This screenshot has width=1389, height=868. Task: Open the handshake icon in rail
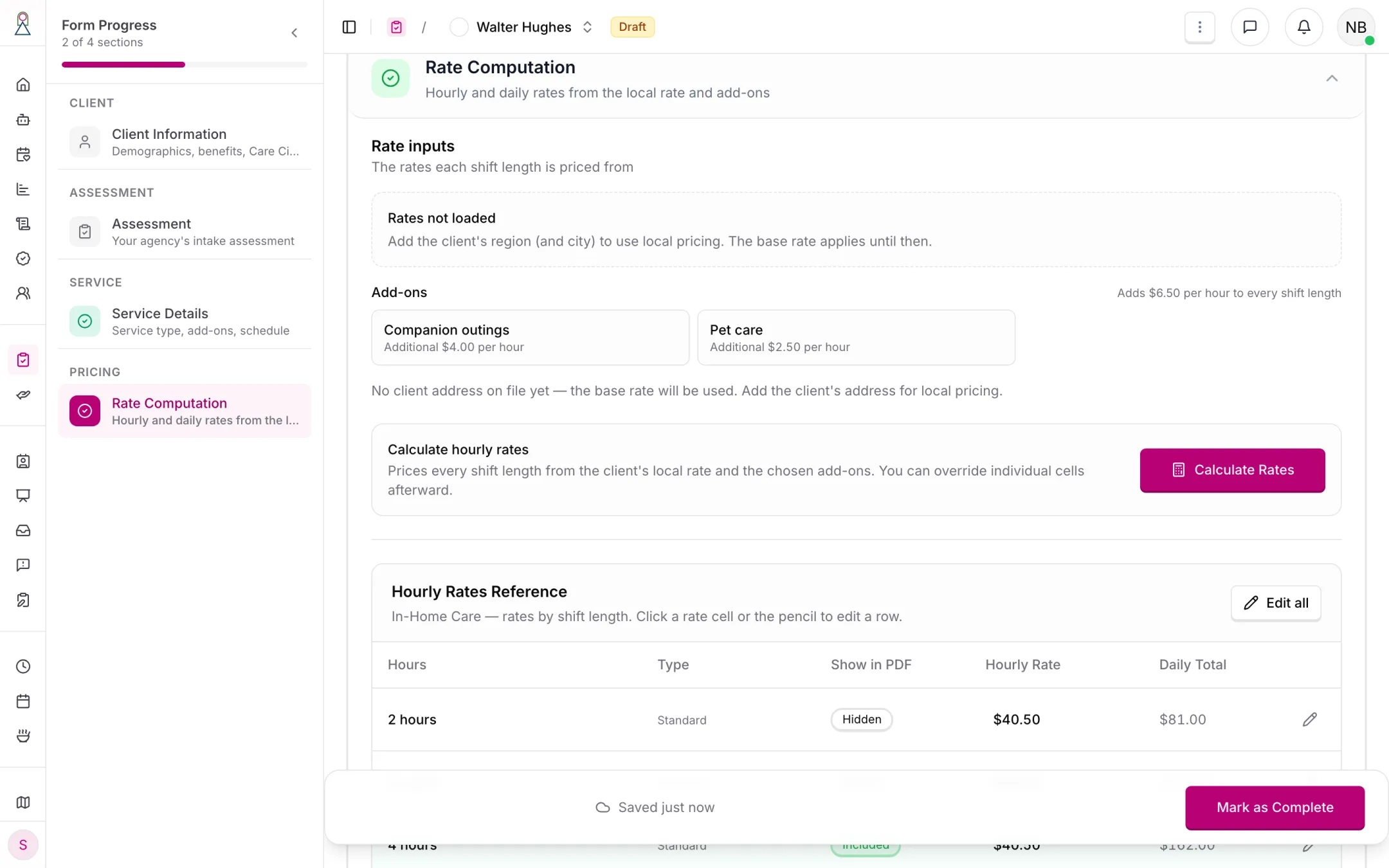[x=23, y=395]
